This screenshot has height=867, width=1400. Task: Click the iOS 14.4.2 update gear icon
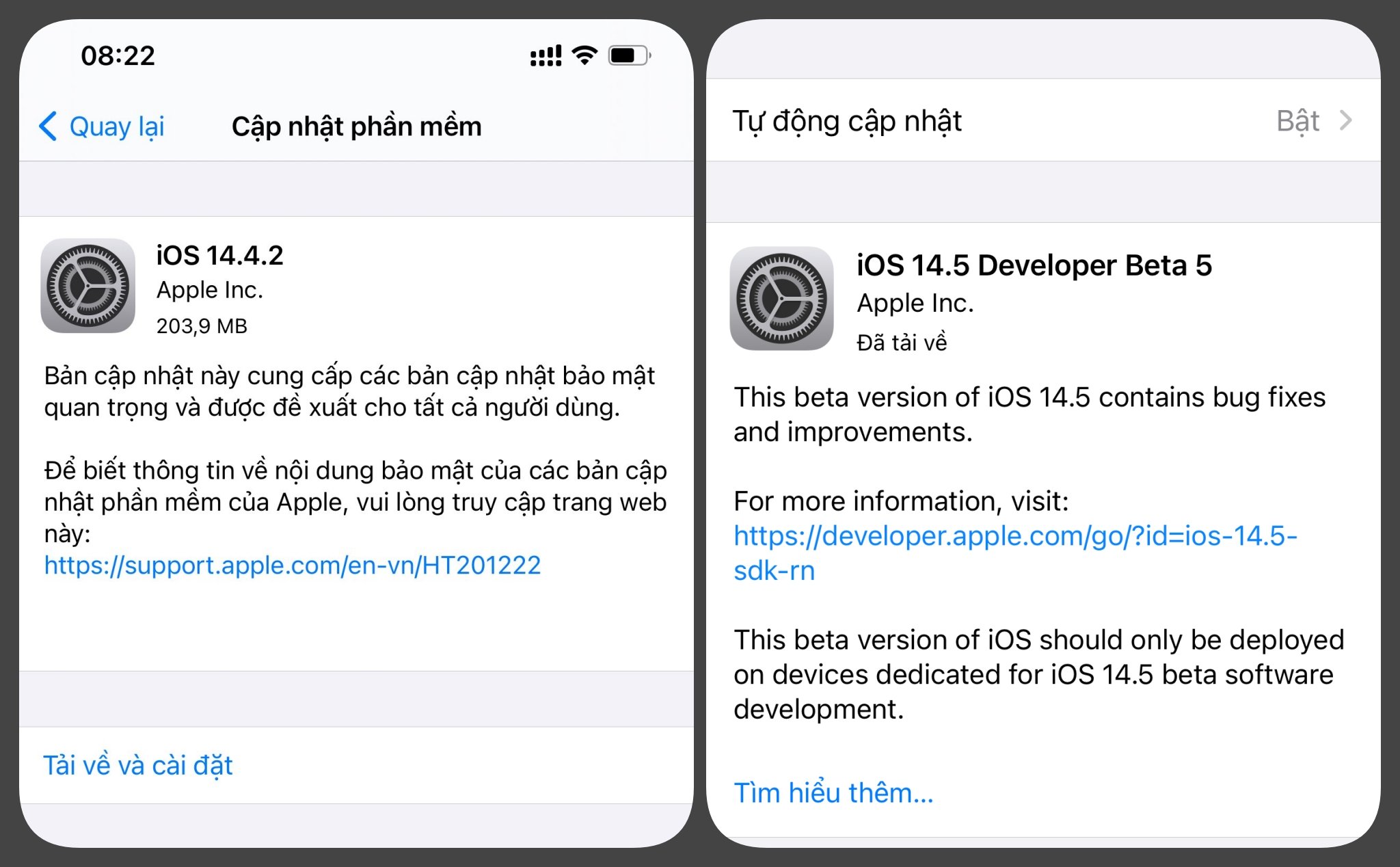point(87,286)
